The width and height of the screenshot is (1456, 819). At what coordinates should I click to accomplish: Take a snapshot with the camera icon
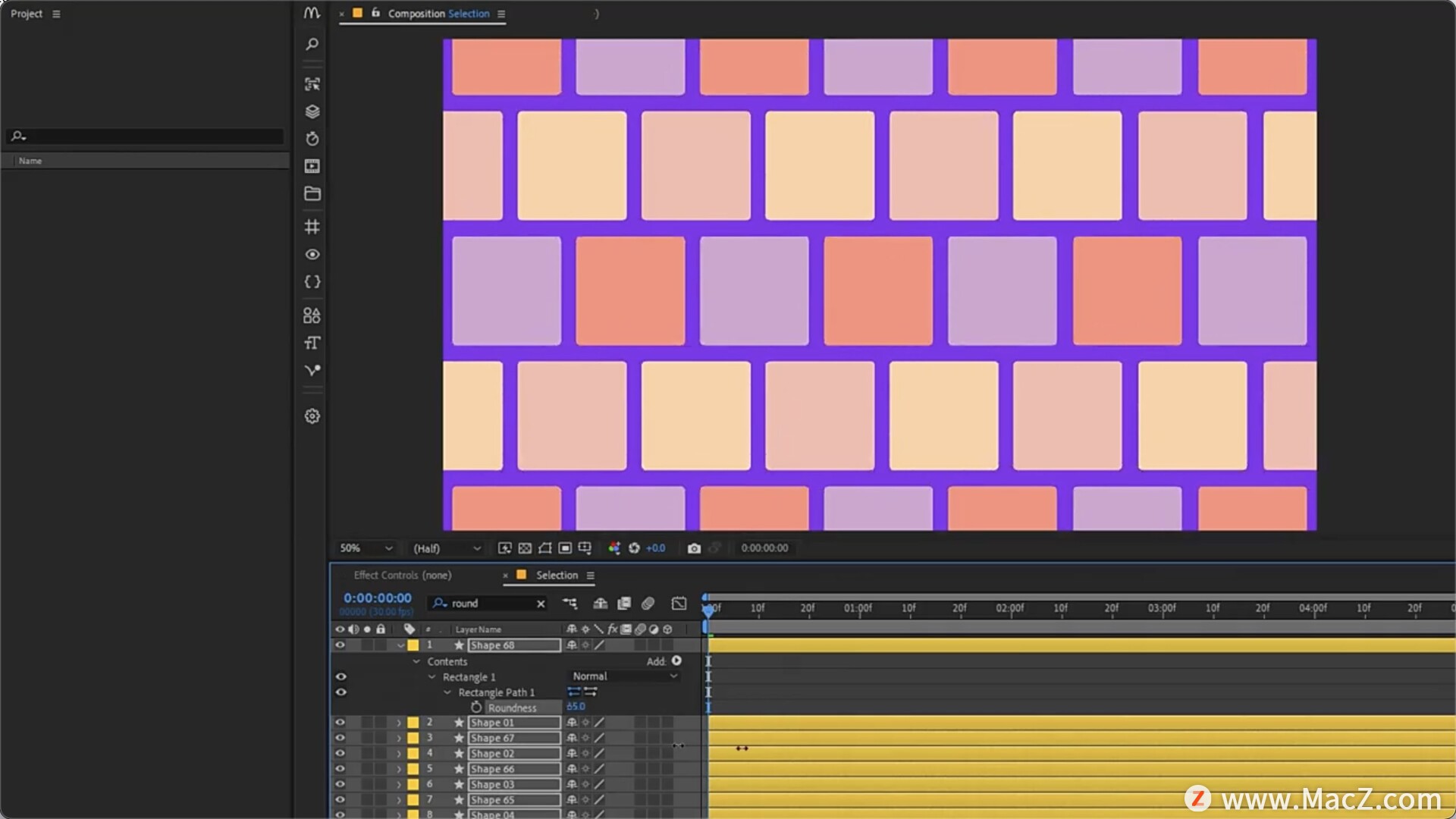[x=693, y=548]
